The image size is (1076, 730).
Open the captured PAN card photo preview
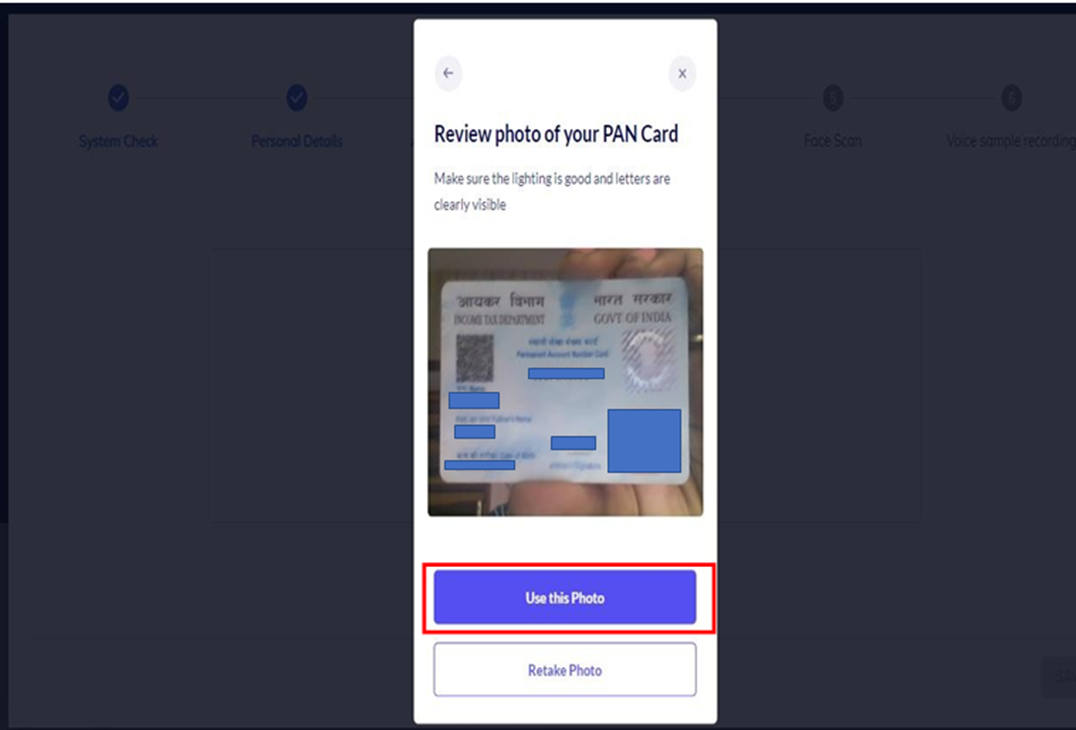click(x=565, y=382)
